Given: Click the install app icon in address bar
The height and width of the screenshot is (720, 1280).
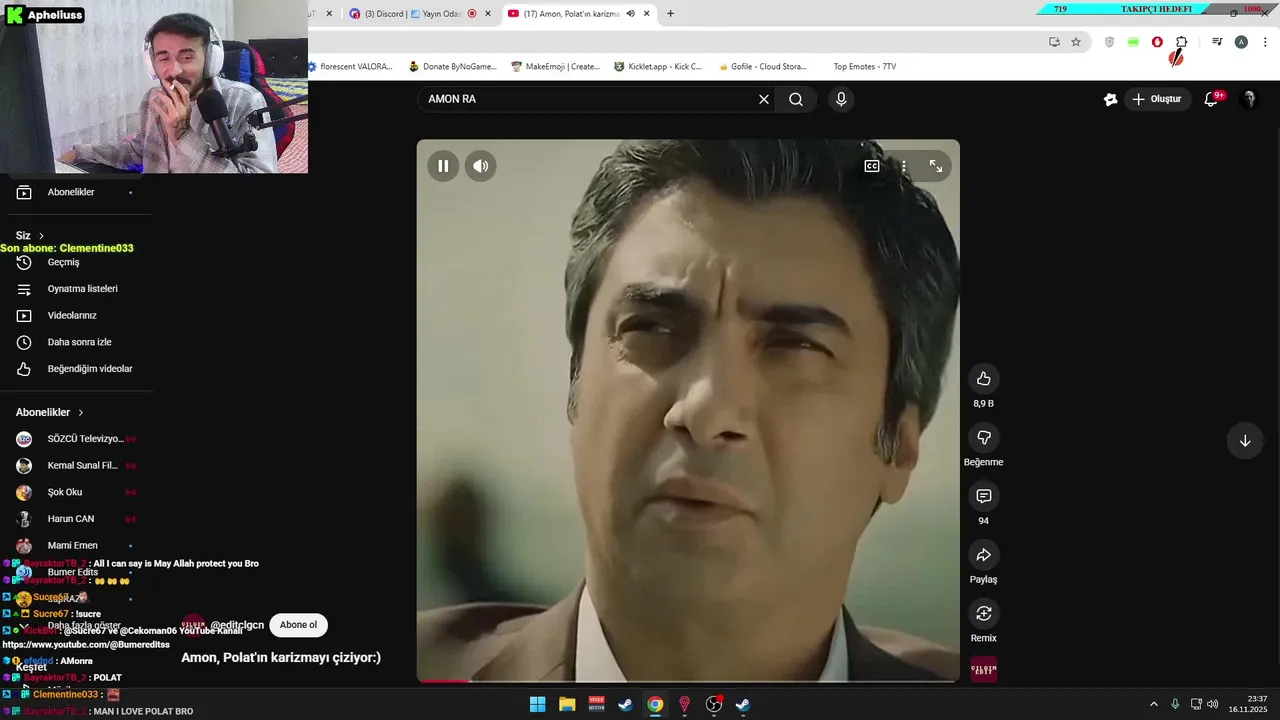Looking at the screenshot, I should [1054, 42].
